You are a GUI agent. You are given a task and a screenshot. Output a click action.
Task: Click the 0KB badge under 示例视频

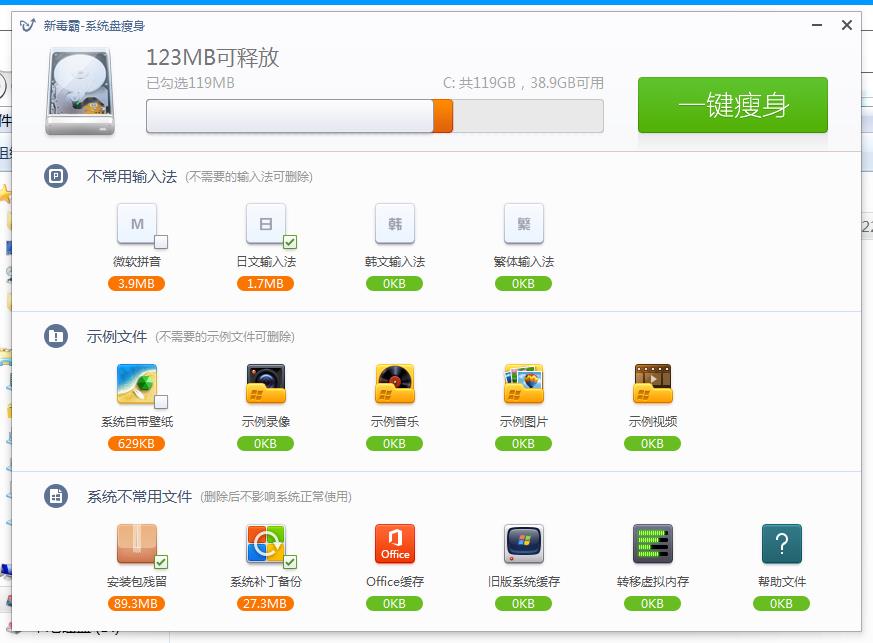pyautogui.click(x=652, y=444)
